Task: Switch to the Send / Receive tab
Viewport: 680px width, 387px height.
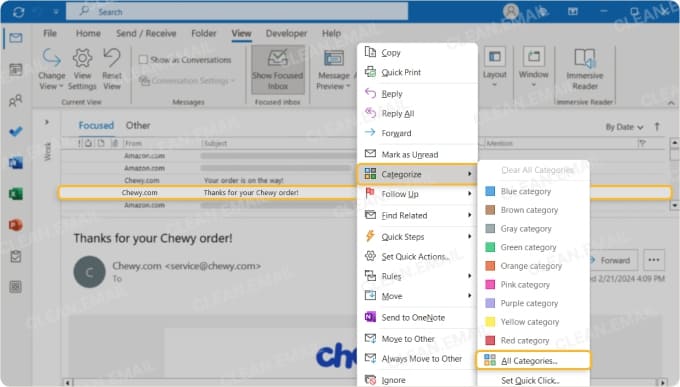Action: tap(146, 33)
